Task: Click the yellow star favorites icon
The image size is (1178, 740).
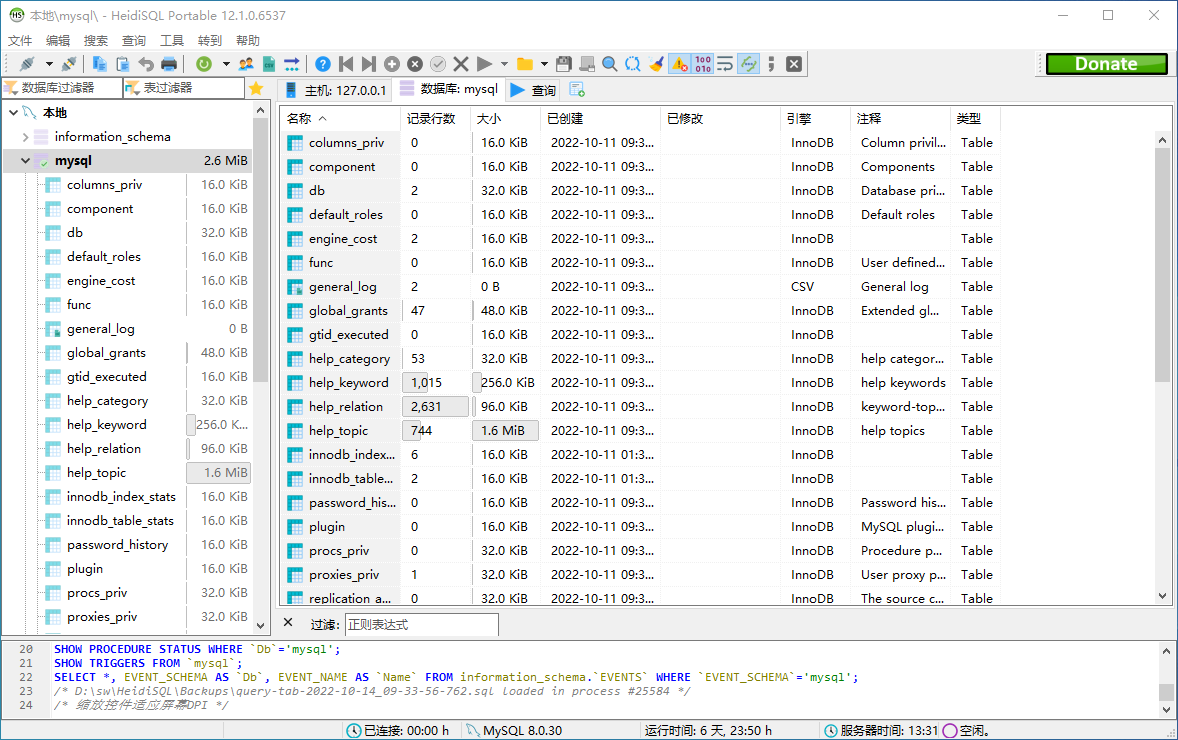Action: (x=256, y=88)
